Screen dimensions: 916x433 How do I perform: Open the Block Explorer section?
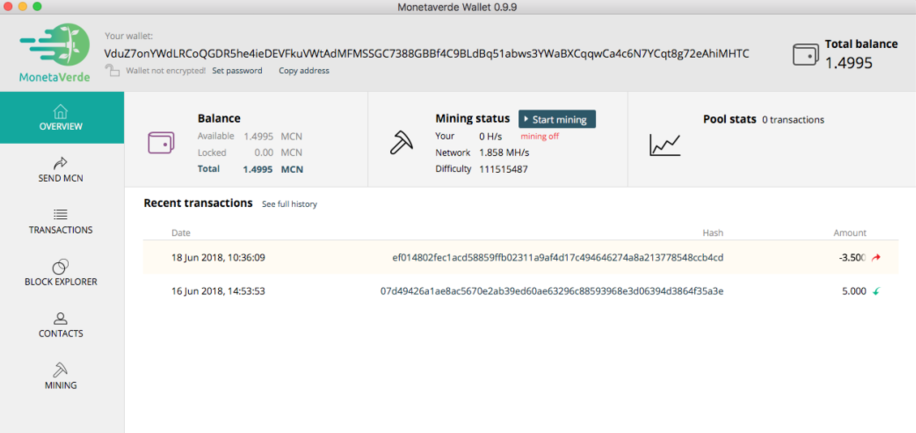61,273
